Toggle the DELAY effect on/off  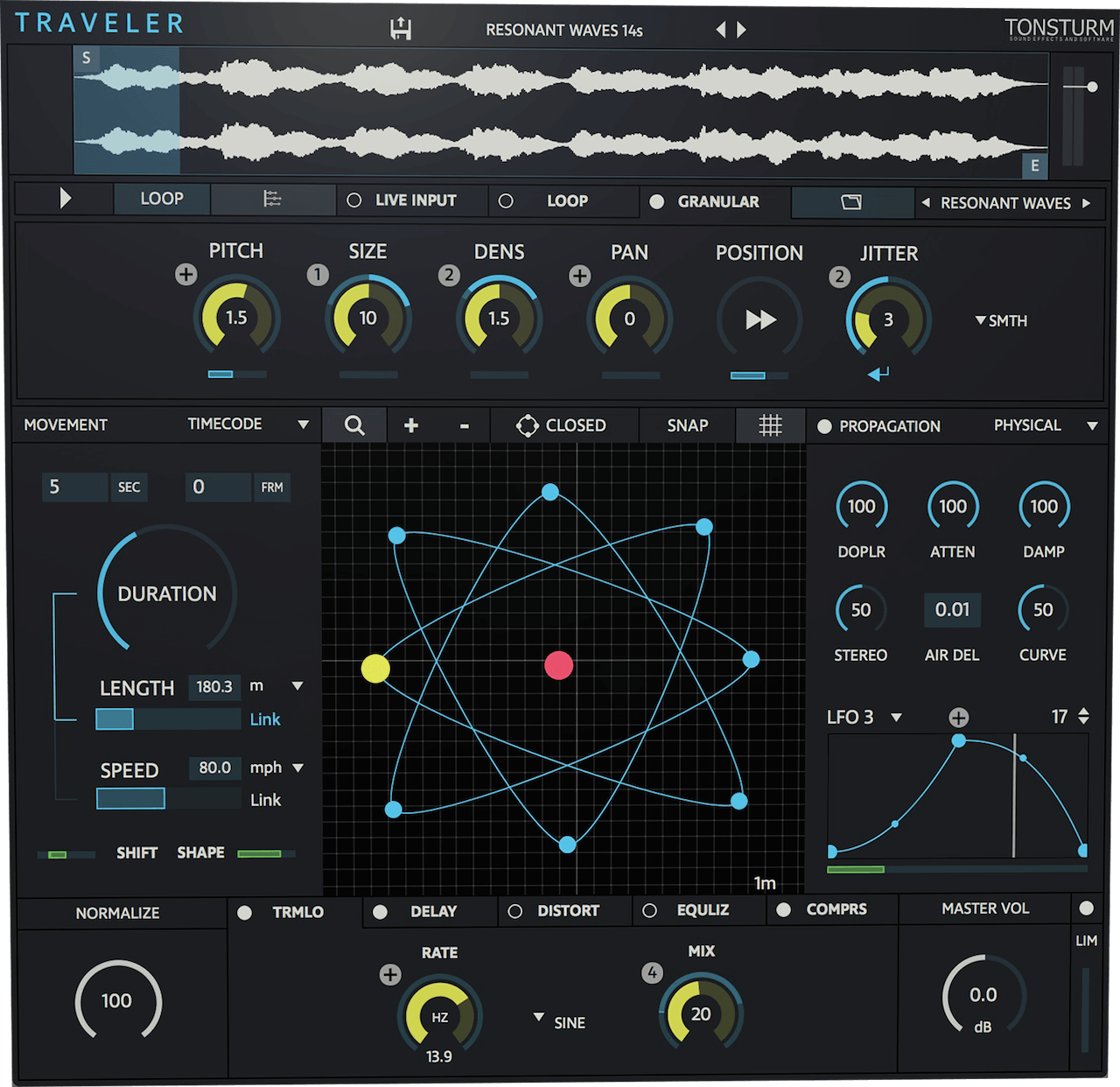tap(380, 912)
